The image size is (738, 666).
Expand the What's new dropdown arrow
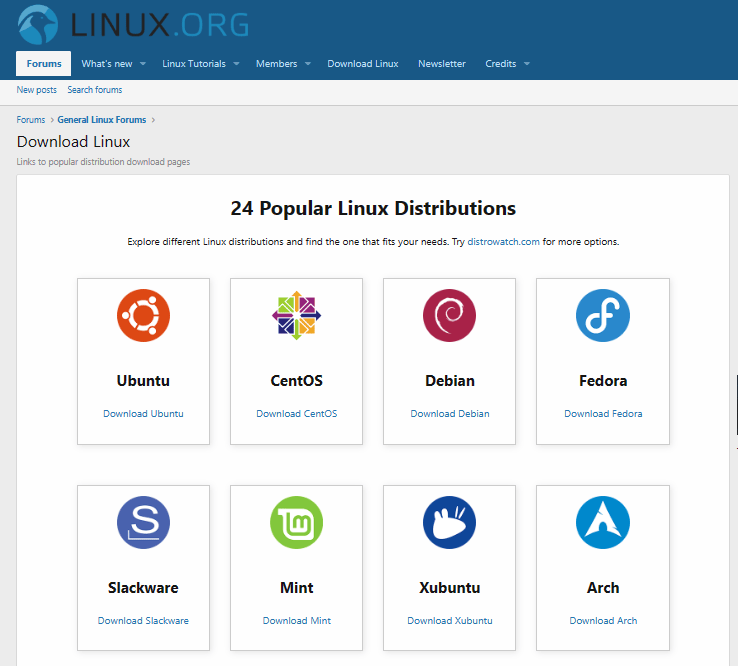point(143,64)
